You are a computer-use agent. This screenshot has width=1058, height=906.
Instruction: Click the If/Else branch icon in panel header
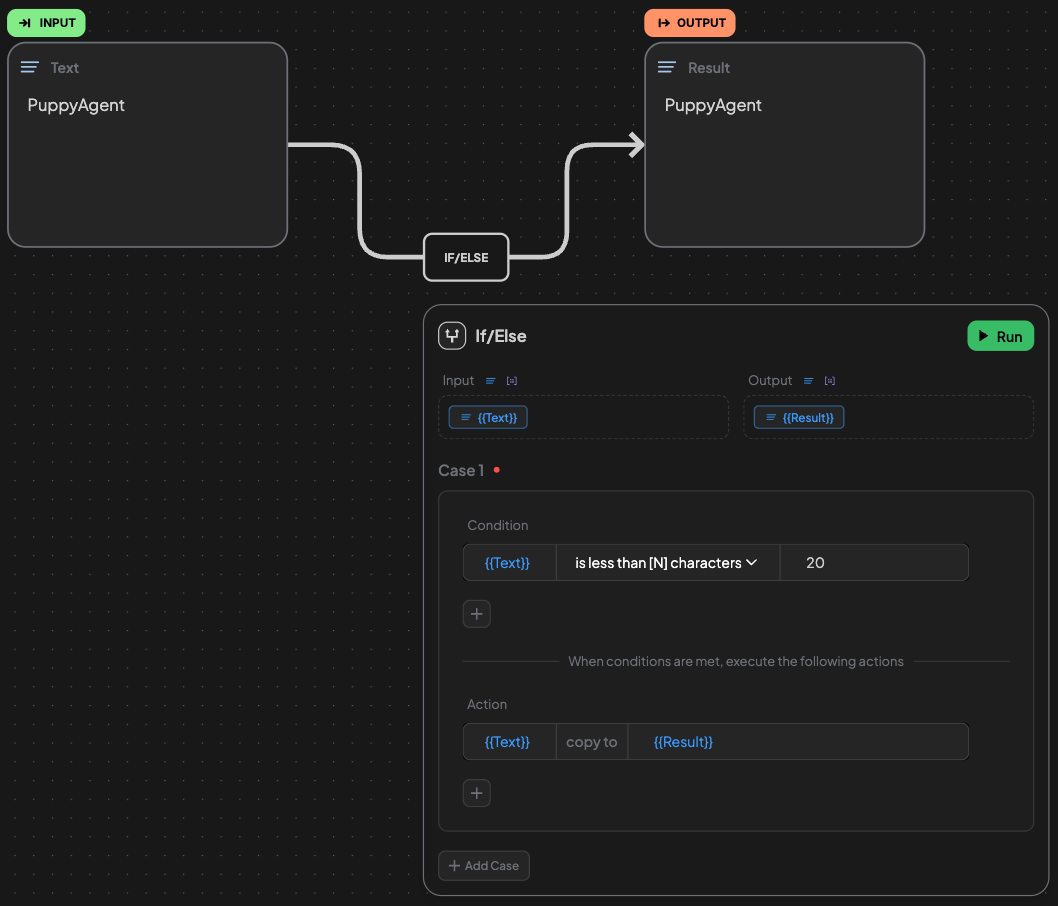point(452,336)
